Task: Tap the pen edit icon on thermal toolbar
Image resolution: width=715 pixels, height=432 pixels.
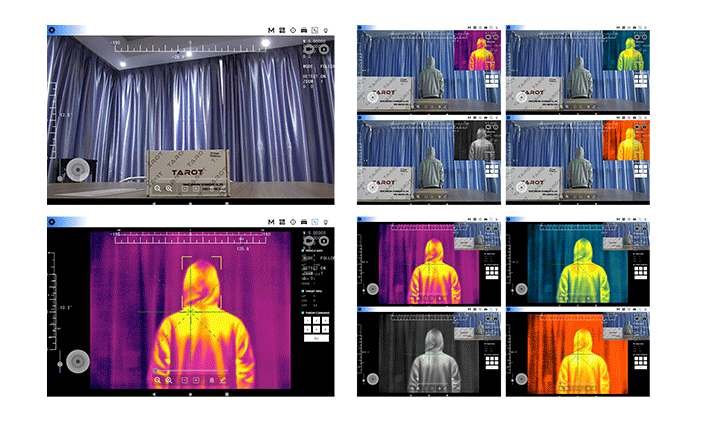Action: tap(223, 380)
